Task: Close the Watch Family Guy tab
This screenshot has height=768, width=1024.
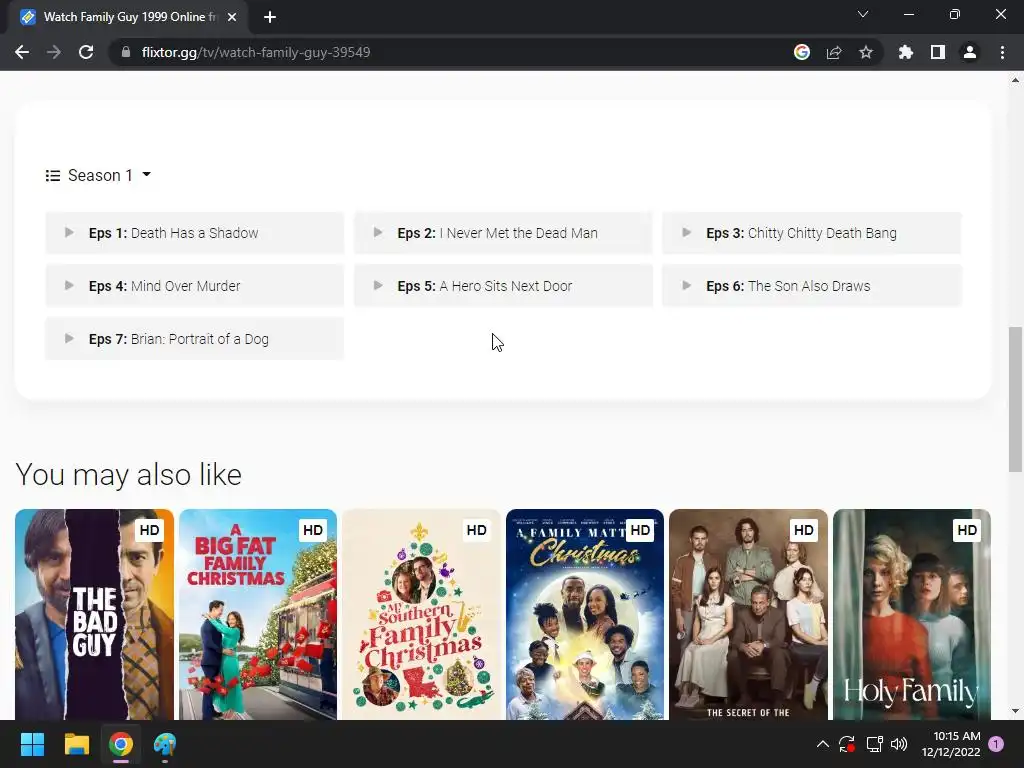Action: pyautogui.click(x=232, y=17)
